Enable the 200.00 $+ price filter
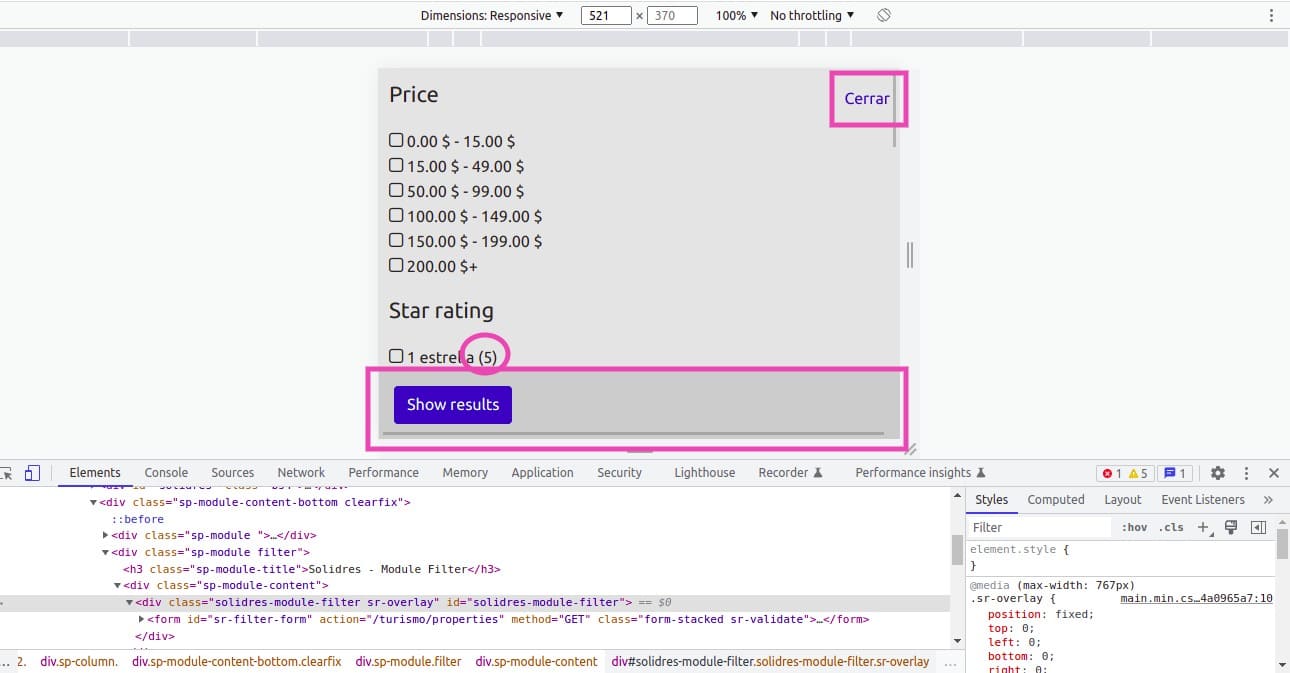1290x673 pixels. [x=396, y=265]
